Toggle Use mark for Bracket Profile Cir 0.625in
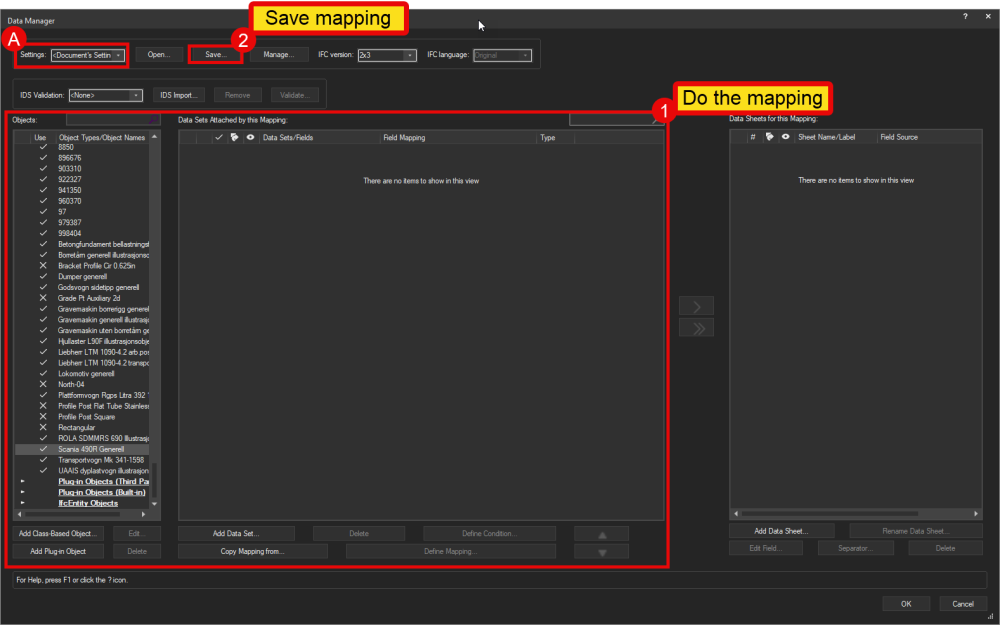The width and height of the screenshot is (1000, 625). pyautogui.click(x=42, y=266)
